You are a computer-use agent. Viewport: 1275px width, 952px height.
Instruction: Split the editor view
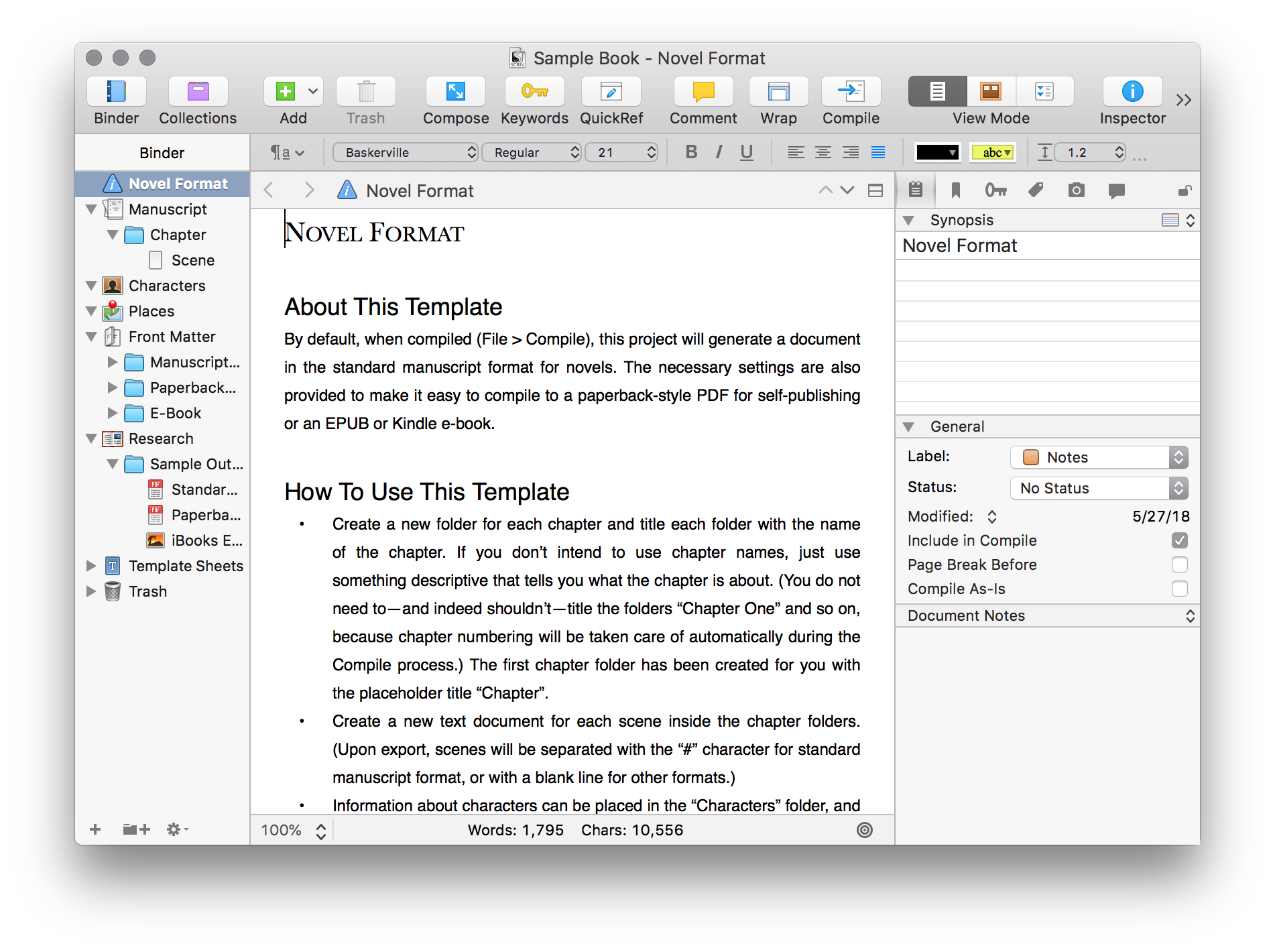875,191
